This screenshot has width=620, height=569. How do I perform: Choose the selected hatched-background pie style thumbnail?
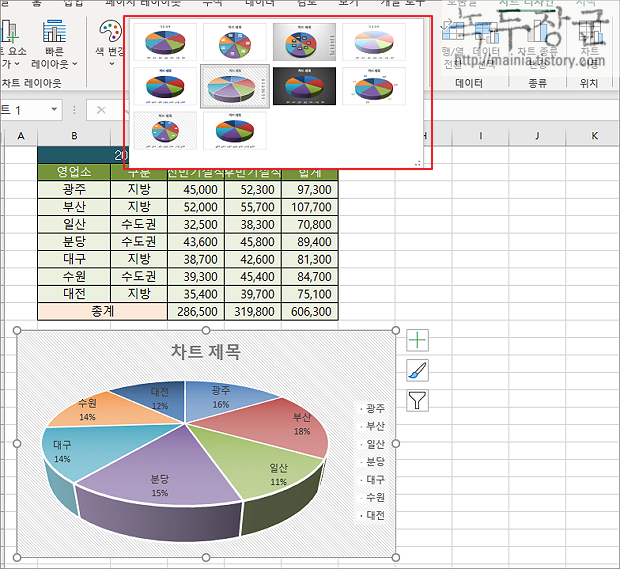click(235, 86)
